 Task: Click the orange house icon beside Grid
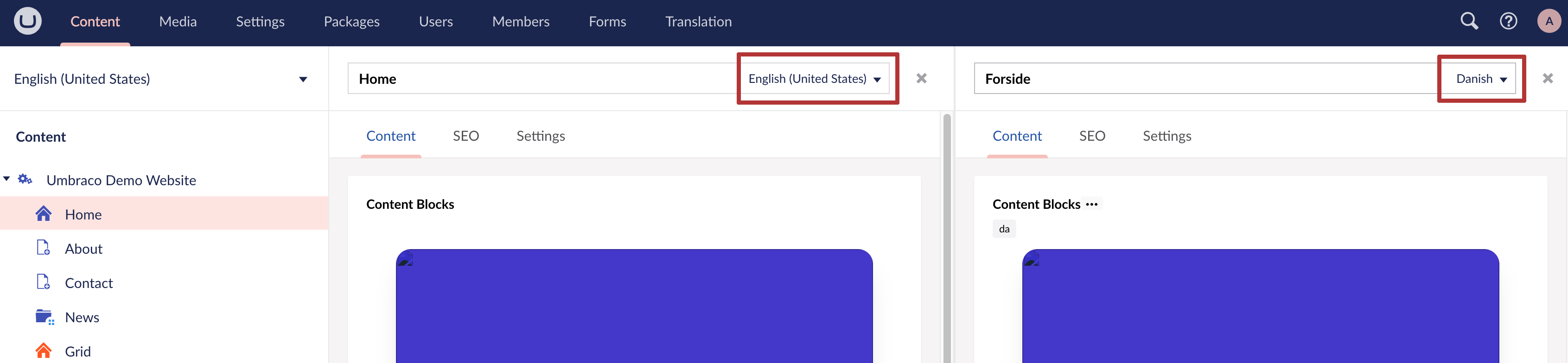point(43,351)
